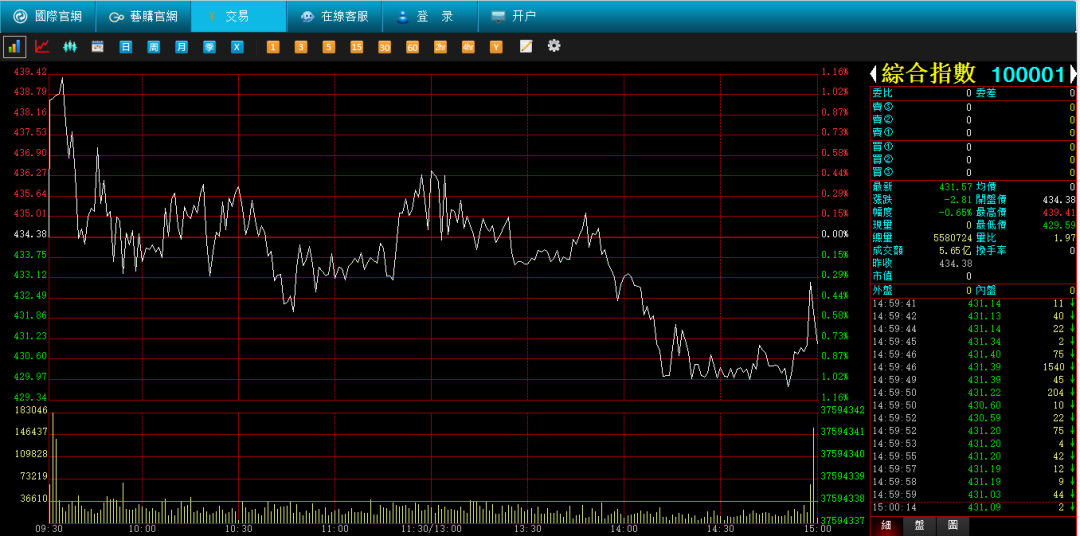Select the candlestick chart icon
1080x536 pixels.
pyautogui.click(x=70, y=47)
